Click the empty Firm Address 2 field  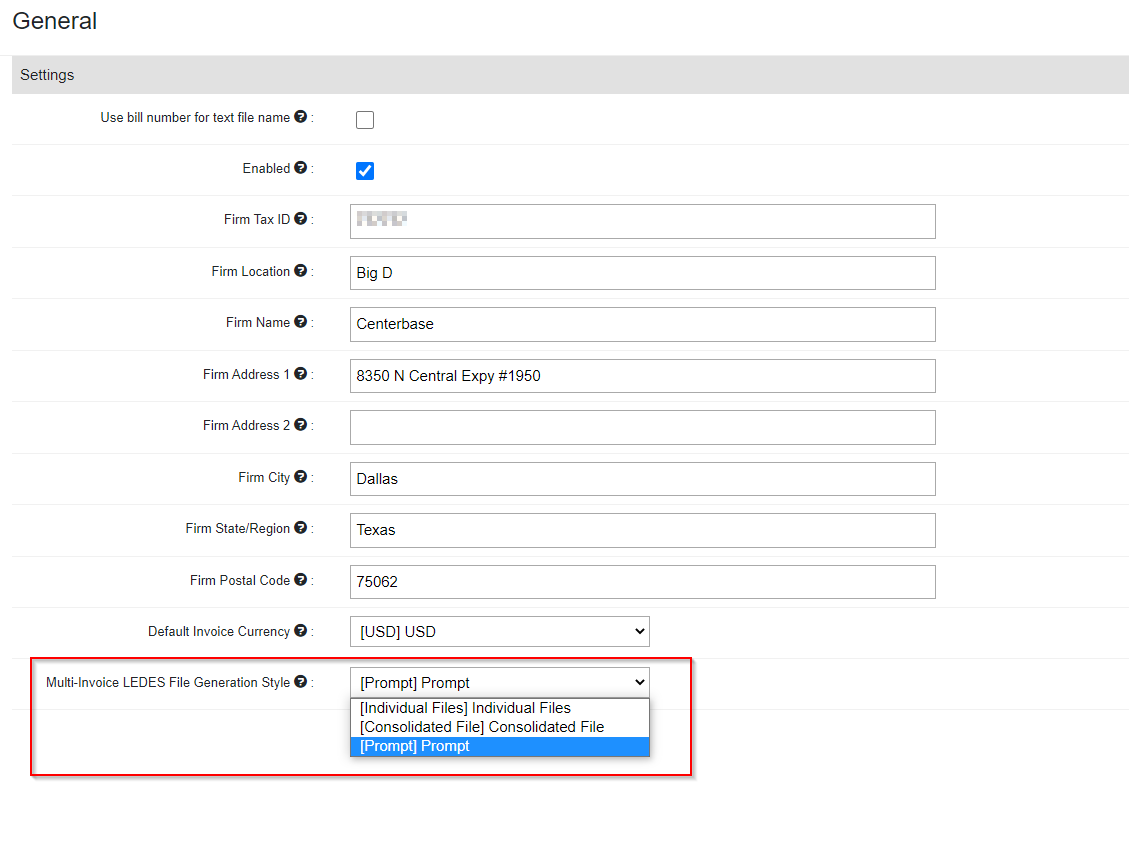coord(641,427)
